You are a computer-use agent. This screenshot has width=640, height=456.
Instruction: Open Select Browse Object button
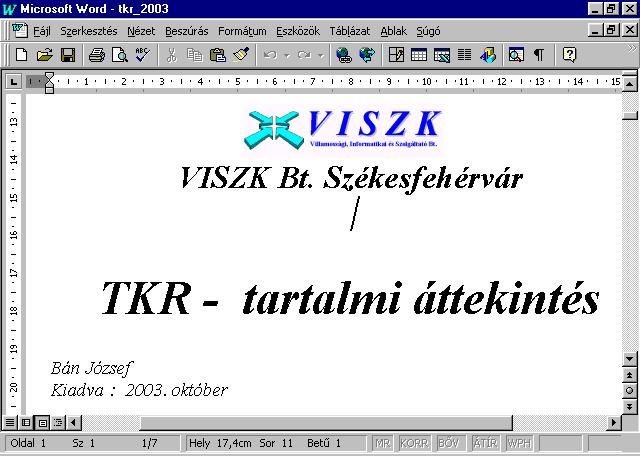(629, 391)
